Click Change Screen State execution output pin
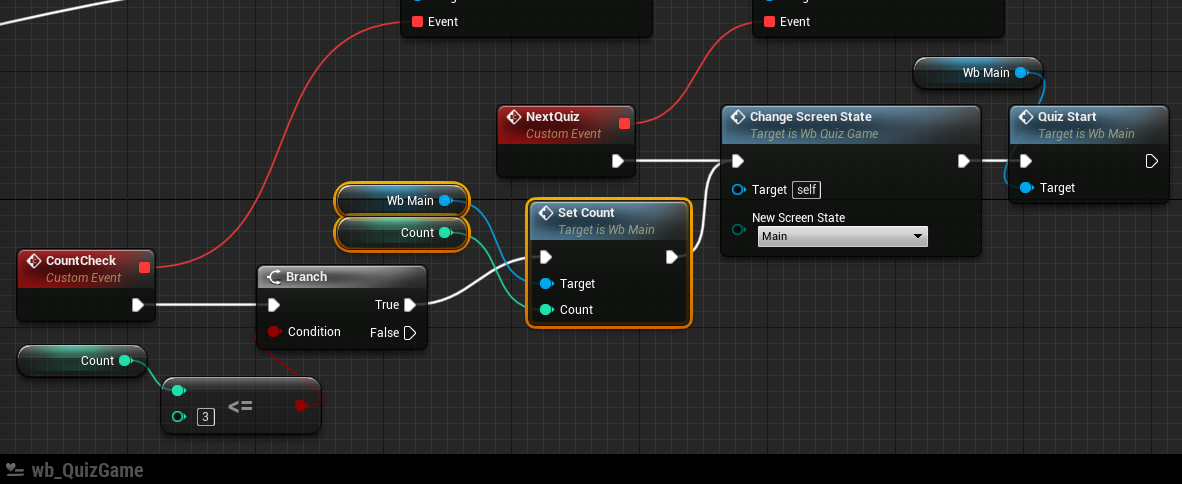The image size is (1182, 484). tap(963, 161)
